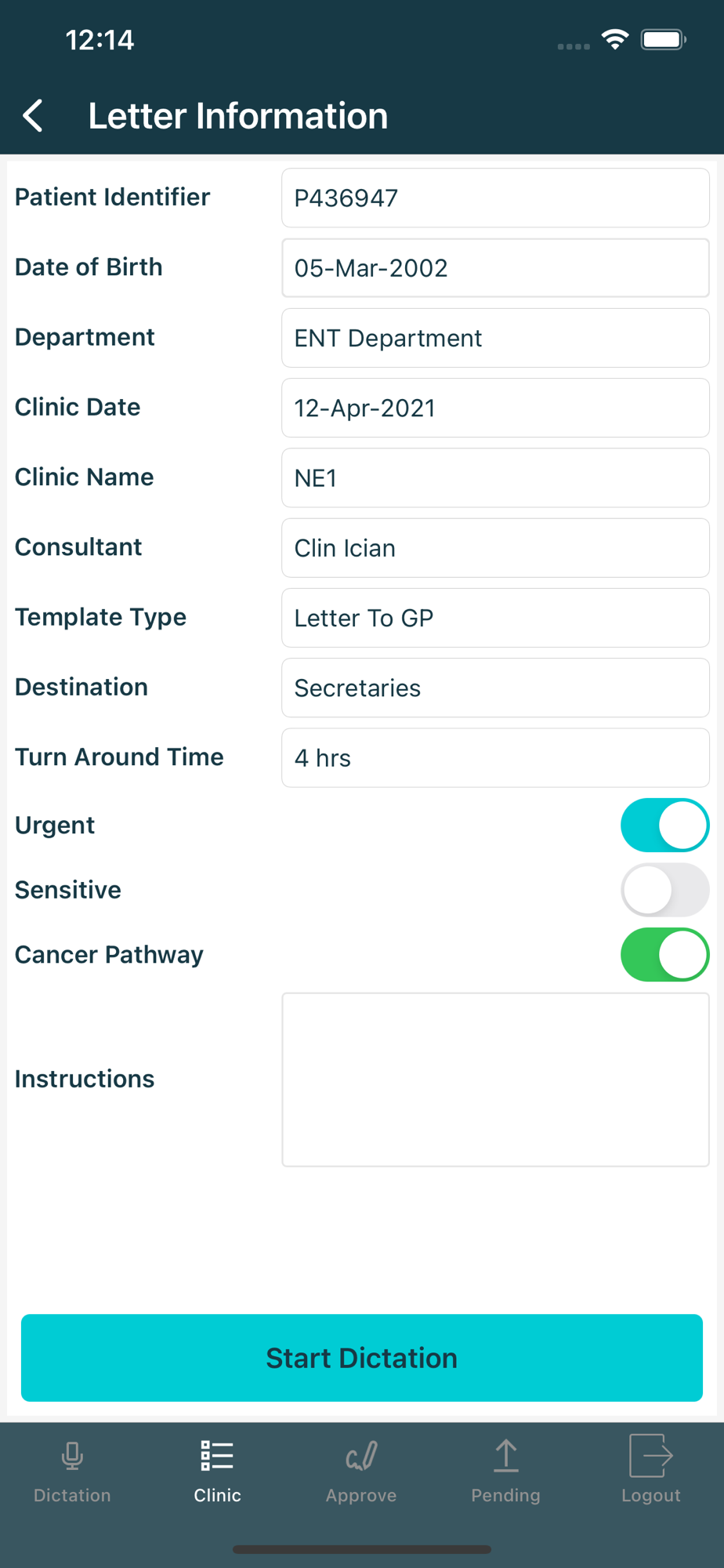
Task: Switch to the Pending tab label
Action: click(x=506, y=1495)
